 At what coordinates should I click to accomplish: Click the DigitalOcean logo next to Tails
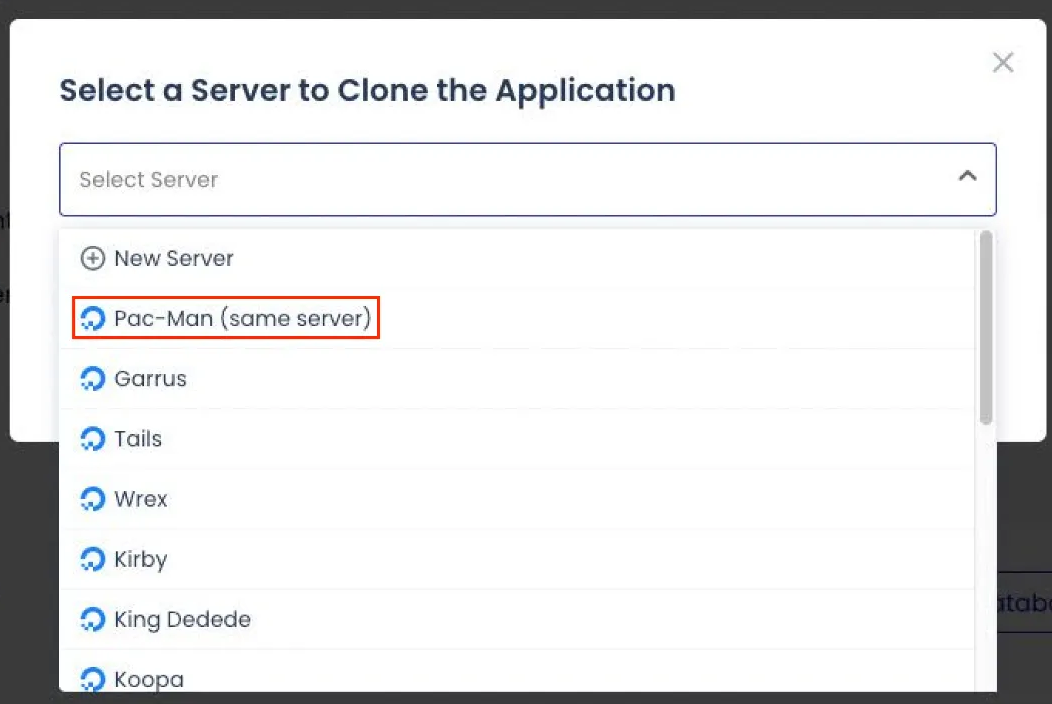click(92, 439)
